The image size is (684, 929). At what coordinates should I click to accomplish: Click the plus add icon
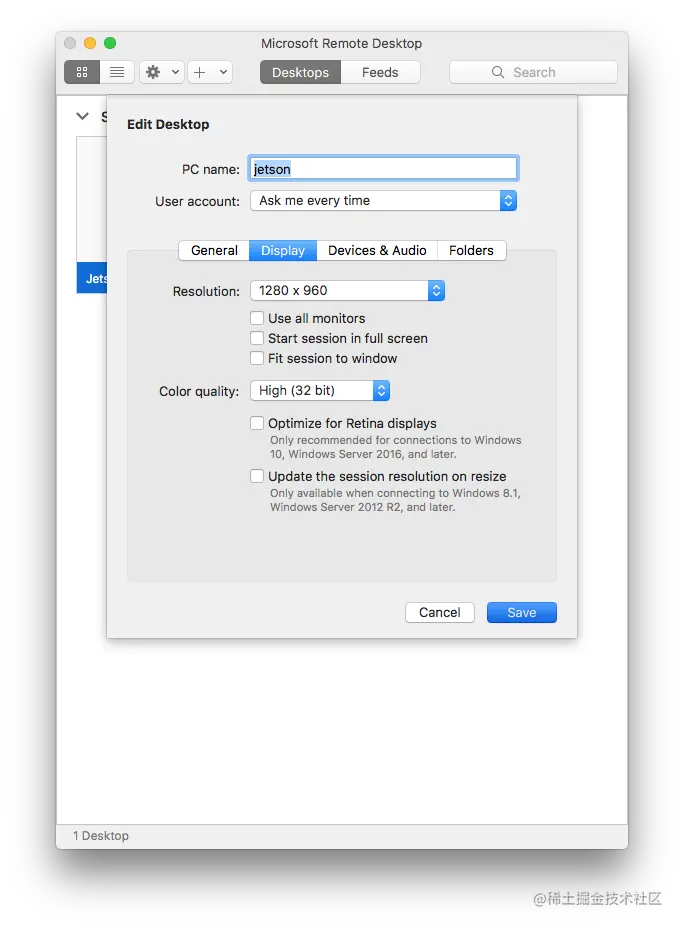[200, 72]
